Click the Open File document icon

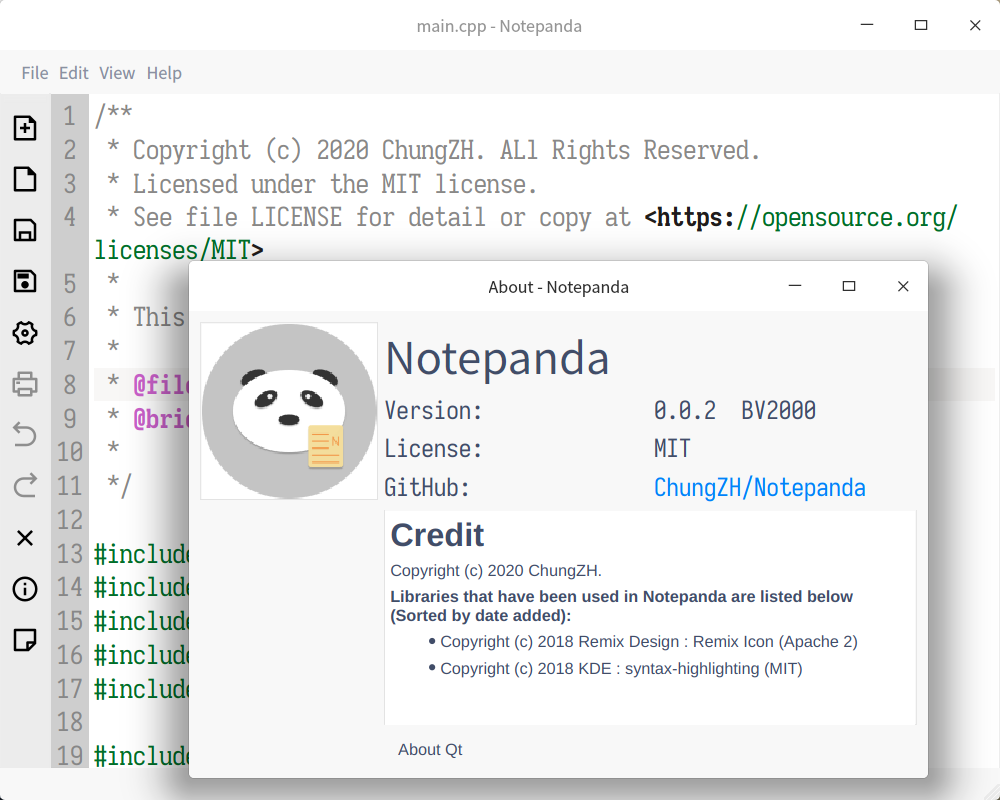click(x=25, y=179)
